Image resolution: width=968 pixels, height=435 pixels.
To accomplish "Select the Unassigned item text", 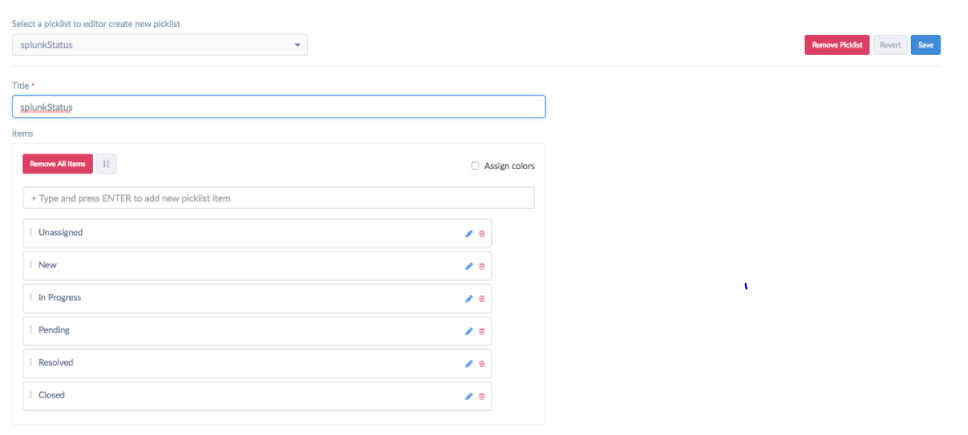I will coord(60,233).
